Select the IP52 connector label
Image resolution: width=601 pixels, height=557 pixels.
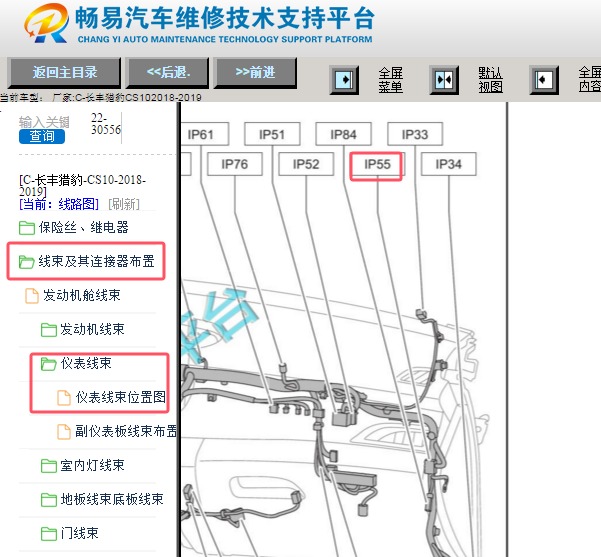pos(306,164)
